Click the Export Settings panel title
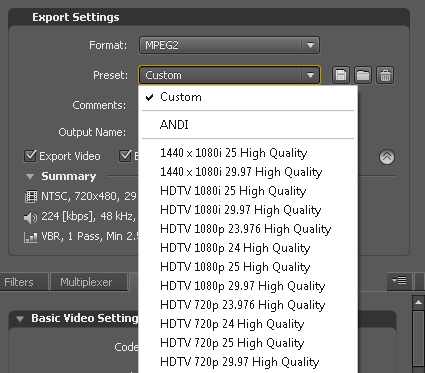This screenshot has width=425, height=373. [76, 17]
